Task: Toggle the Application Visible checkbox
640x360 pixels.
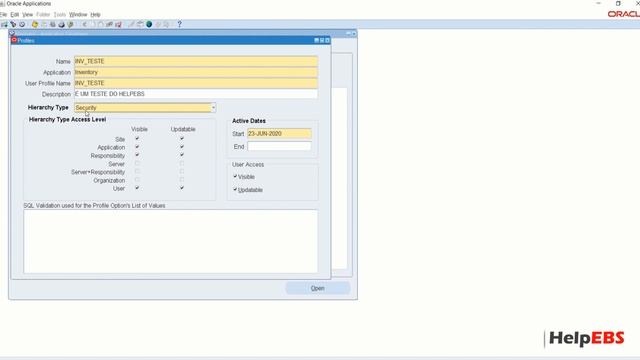Action: (x=137, y=147)
